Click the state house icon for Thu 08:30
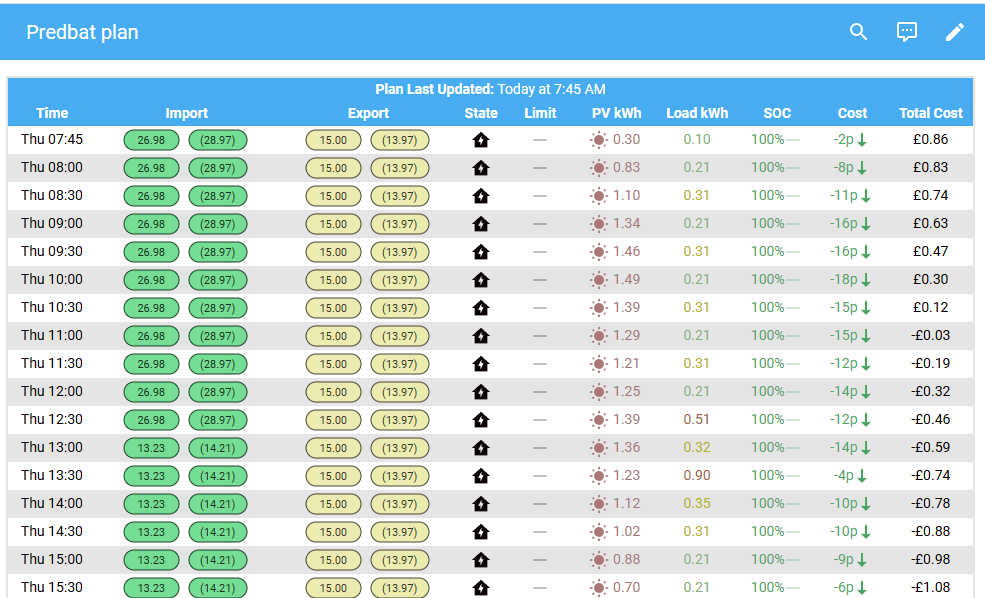Screen dimensions: 985x598 pos(481,196)
